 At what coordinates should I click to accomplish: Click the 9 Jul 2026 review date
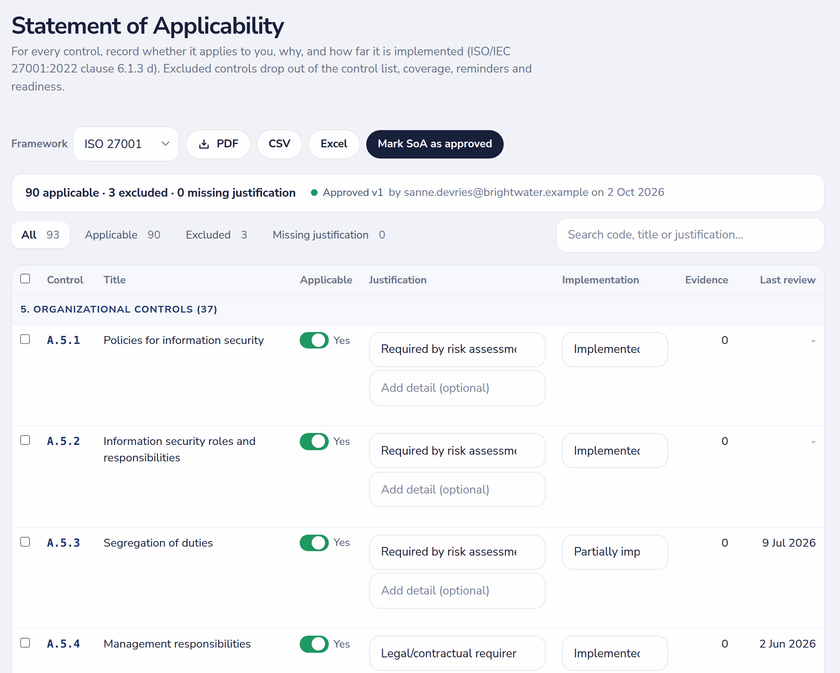(789, 543)
